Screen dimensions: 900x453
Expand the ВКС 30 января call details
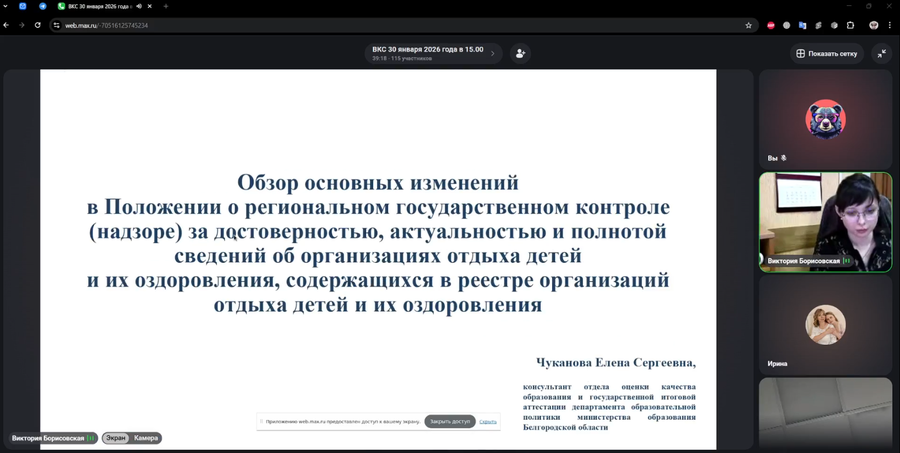coord(492,53)
